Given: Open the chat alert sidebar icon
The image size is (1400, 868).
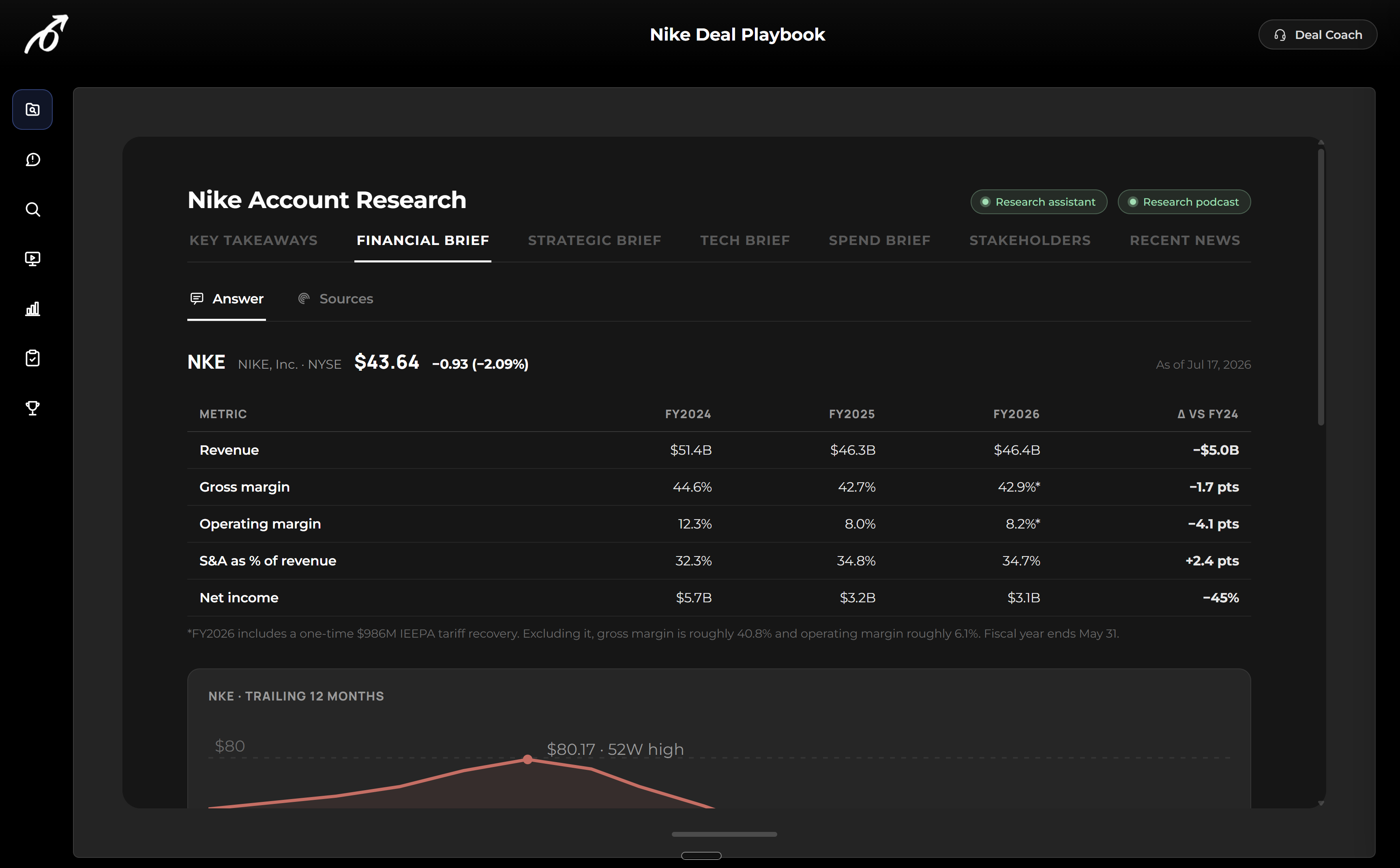Looking at the screenshot, I should [33, 159].
